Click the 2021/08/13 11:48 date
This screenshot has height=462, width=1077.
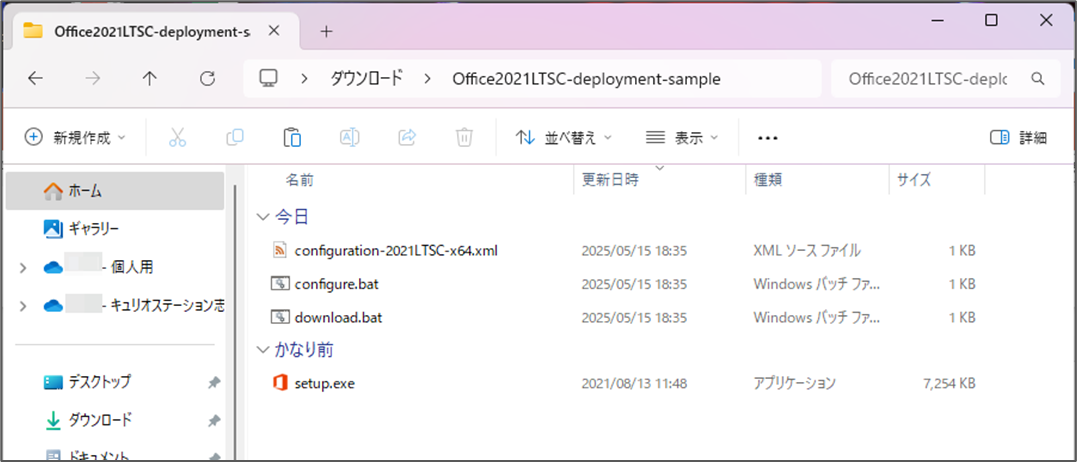point(635,383)
